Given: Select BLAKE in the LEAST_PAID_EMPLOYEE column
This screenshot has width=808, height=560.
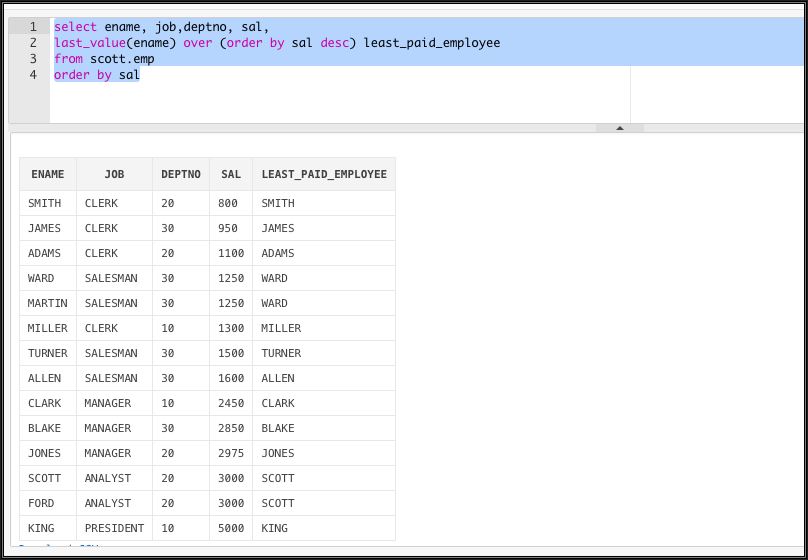Looking at the screenshot, I should 278,428.
